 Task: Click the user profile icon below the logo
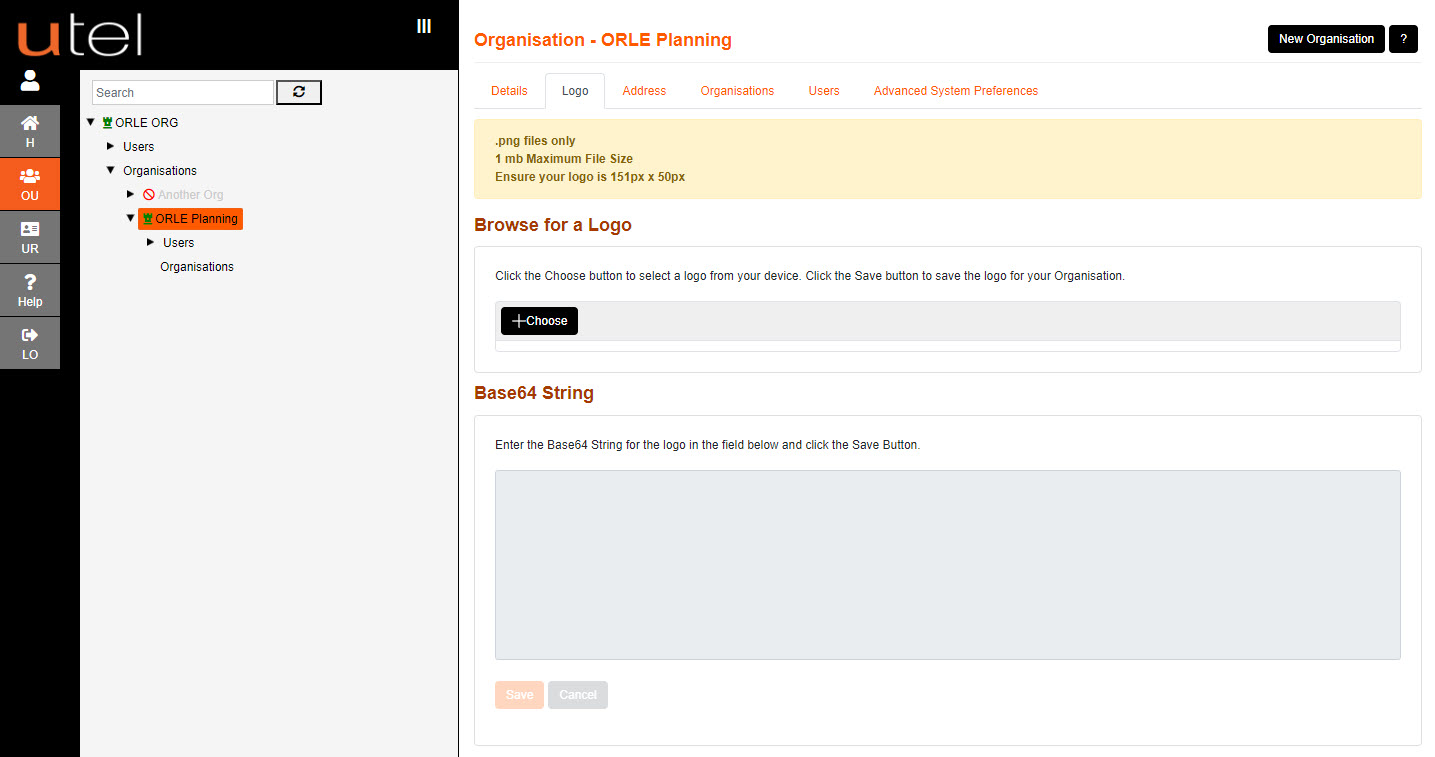pyautogui.click(x=29, y=80)
